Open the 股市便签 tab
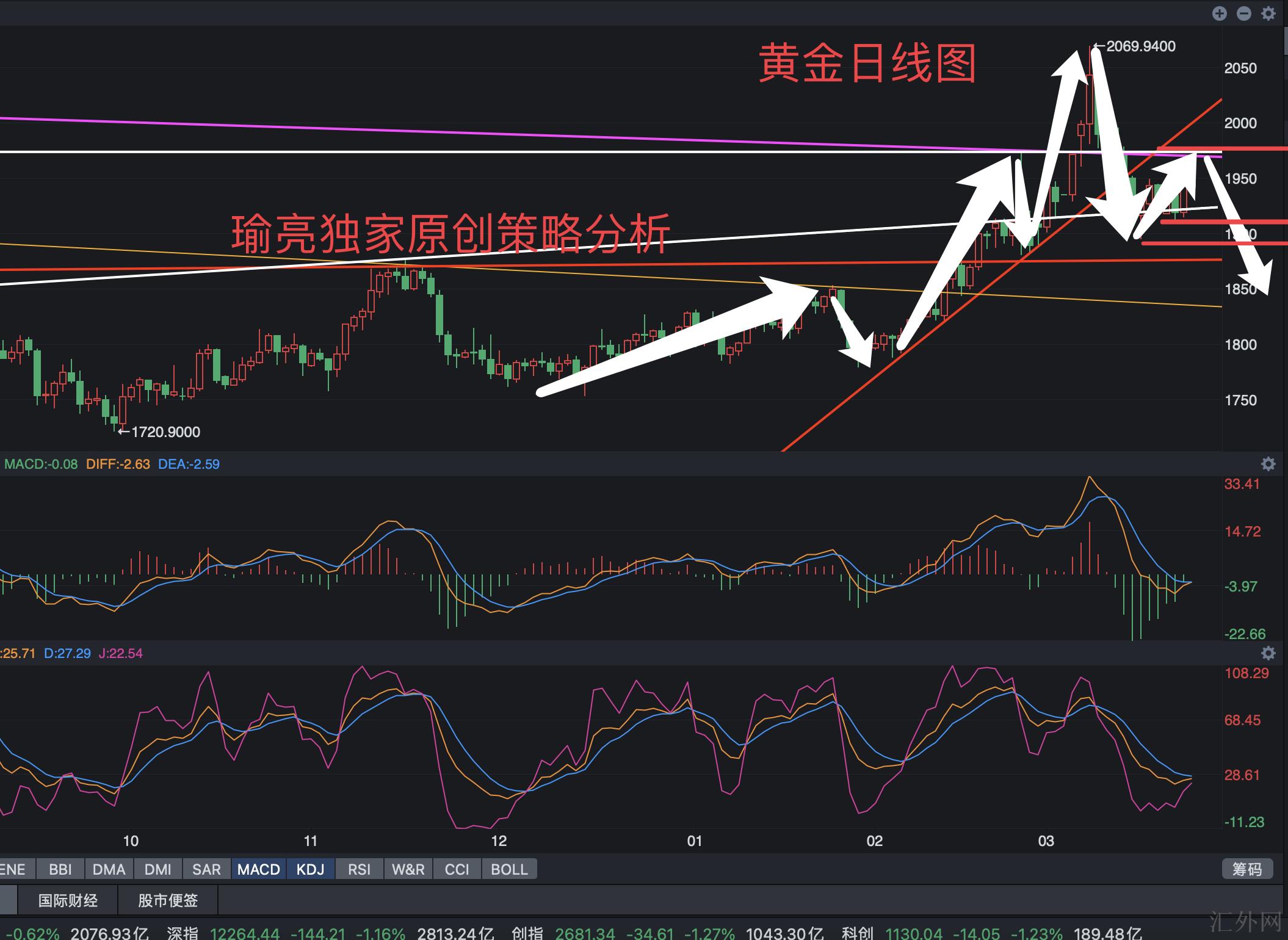Viewport: 1288px width, 940px height. click(168, 900)
